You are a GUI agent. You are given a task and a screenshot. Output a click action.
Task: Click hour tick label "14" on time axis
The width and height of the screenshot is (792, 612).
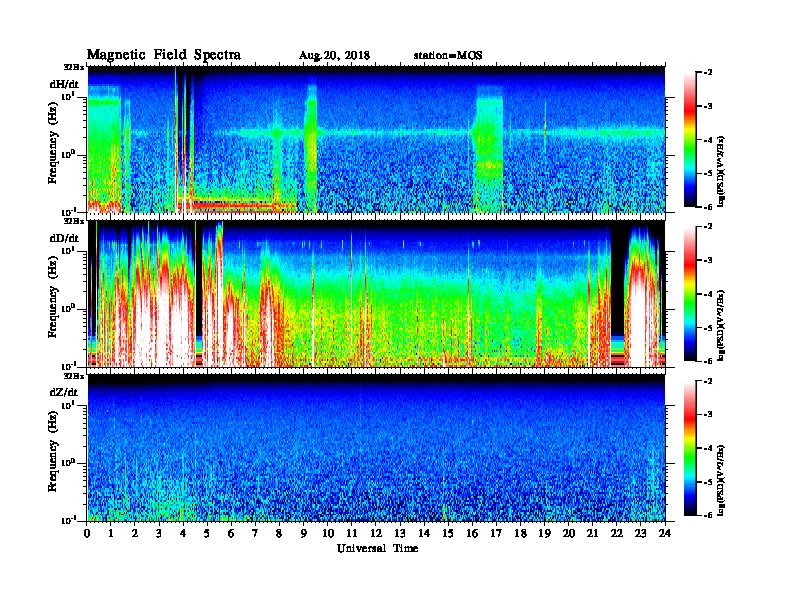click(x=424, y=534)
